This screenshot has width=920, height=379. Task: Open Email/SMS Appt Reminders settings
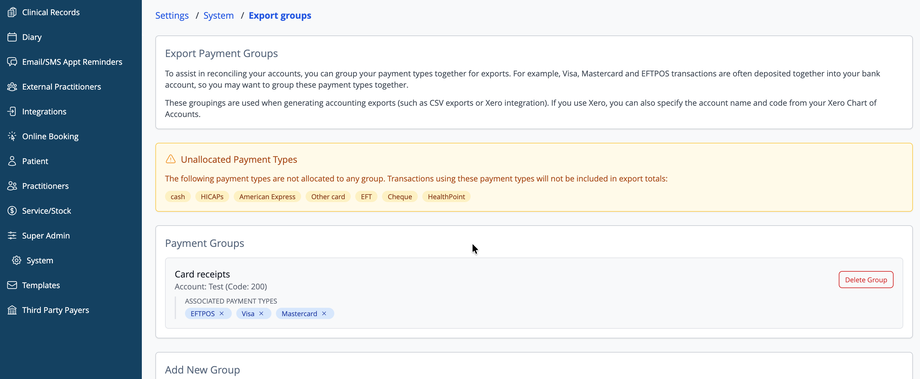pos(71,62)
